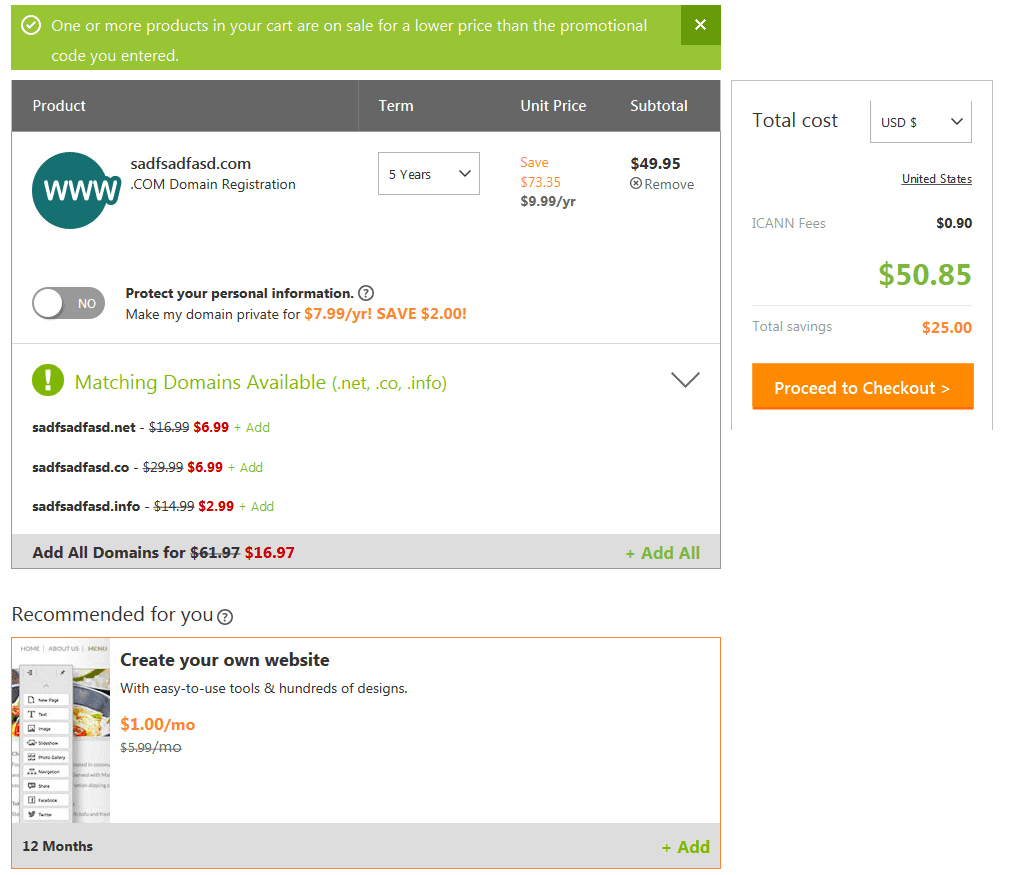Open the term dropdown showing 5 Years

[428, 173]
